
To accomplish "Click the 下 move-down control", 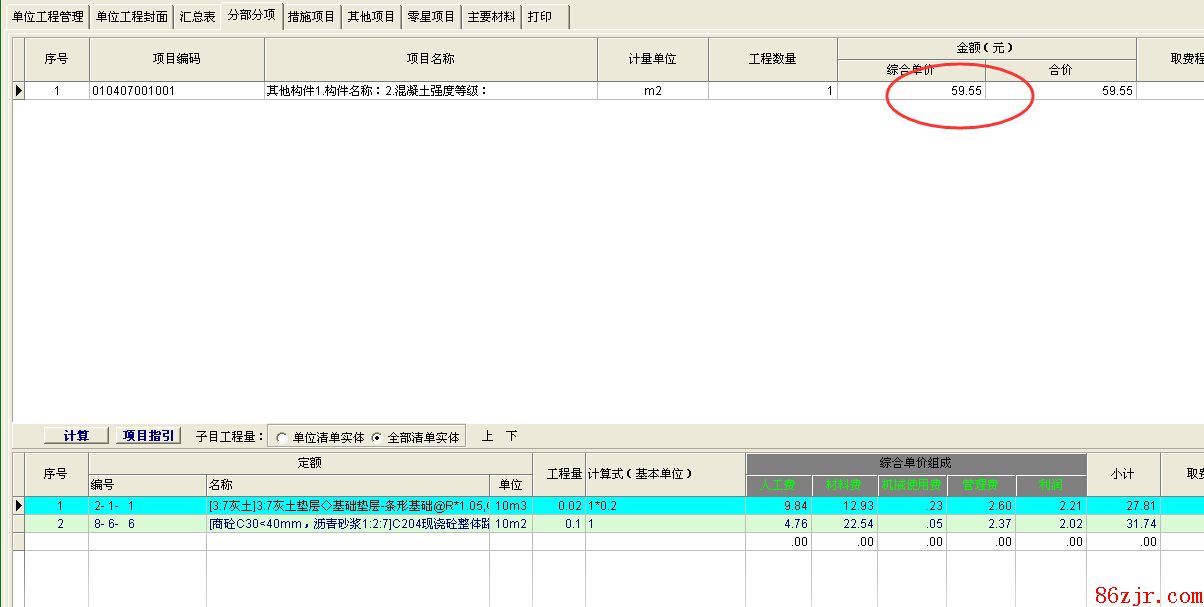I will [512, 437].
